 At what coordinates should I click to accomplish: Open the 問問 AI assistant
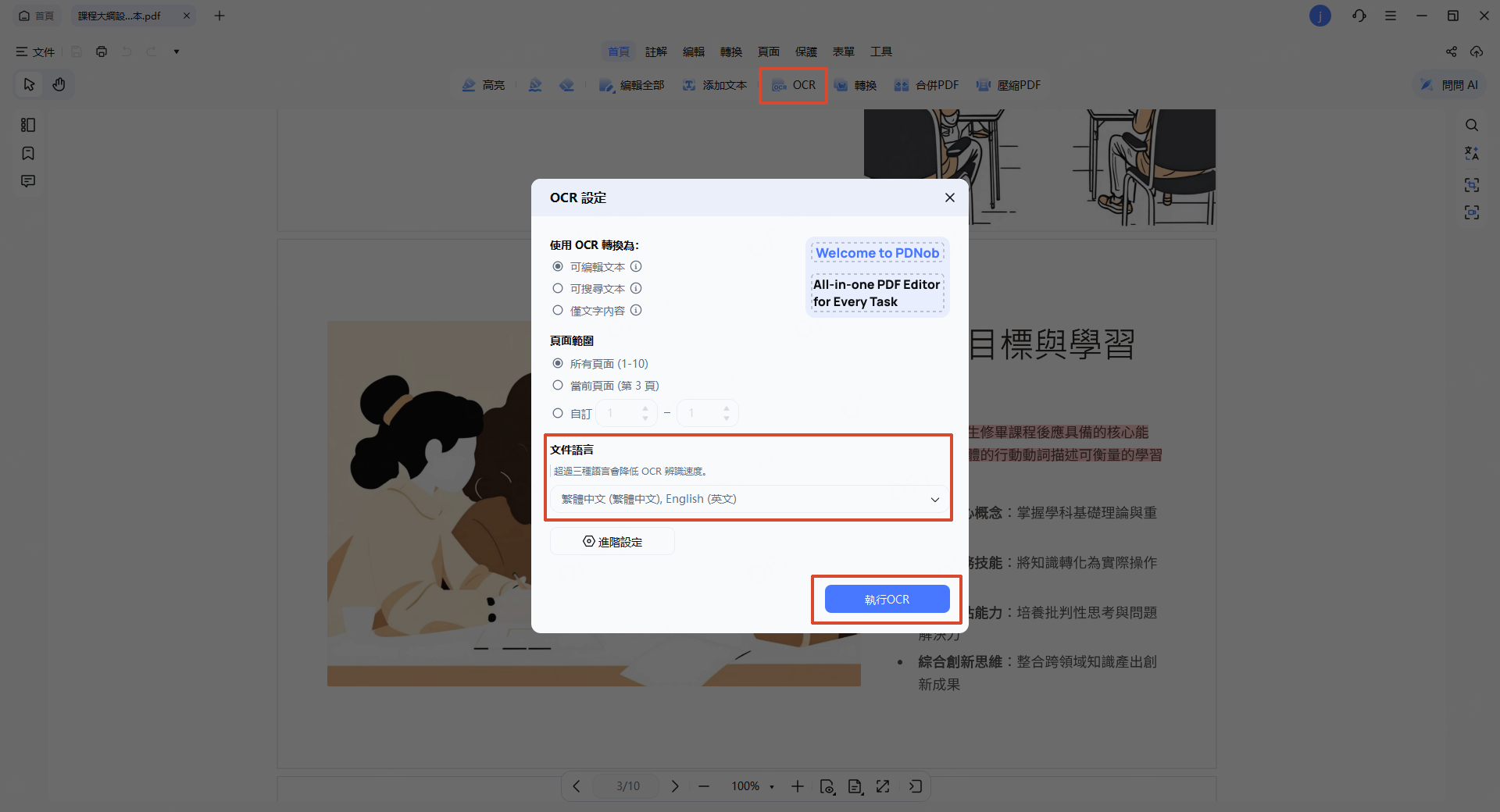(x=1449, y=85)
